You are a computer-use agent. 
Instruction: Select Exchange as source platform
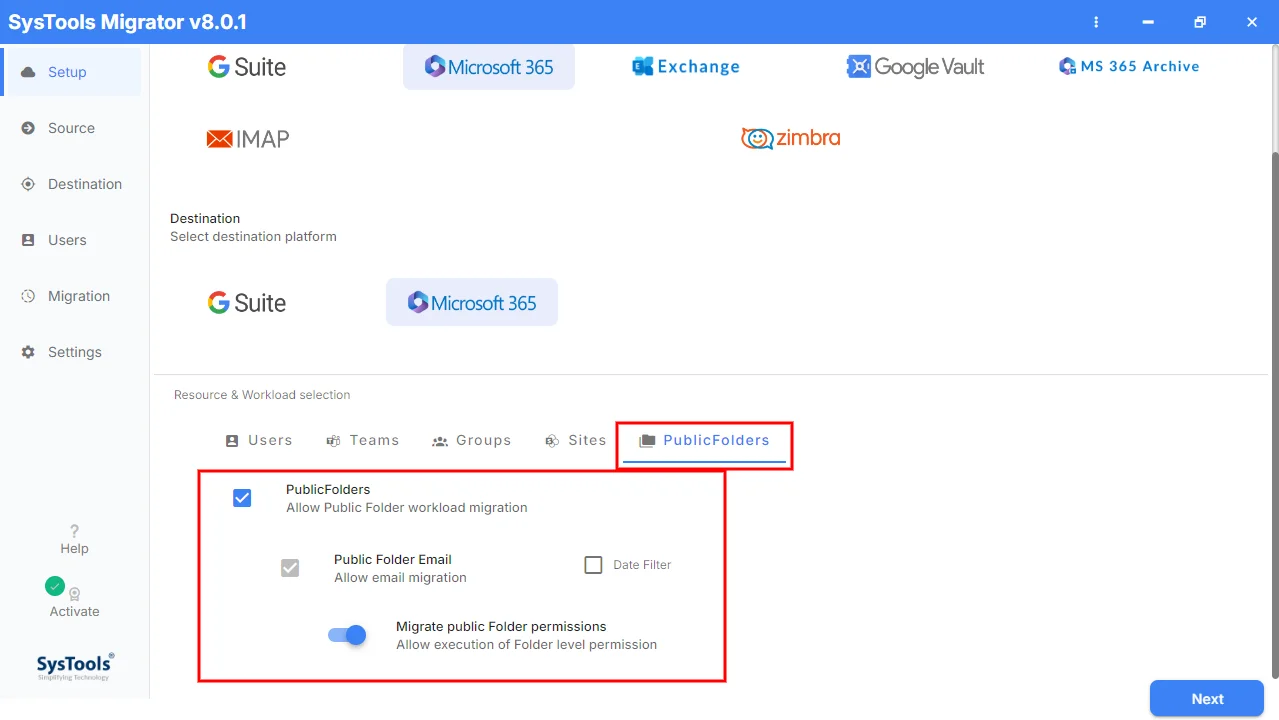point(686,67)
